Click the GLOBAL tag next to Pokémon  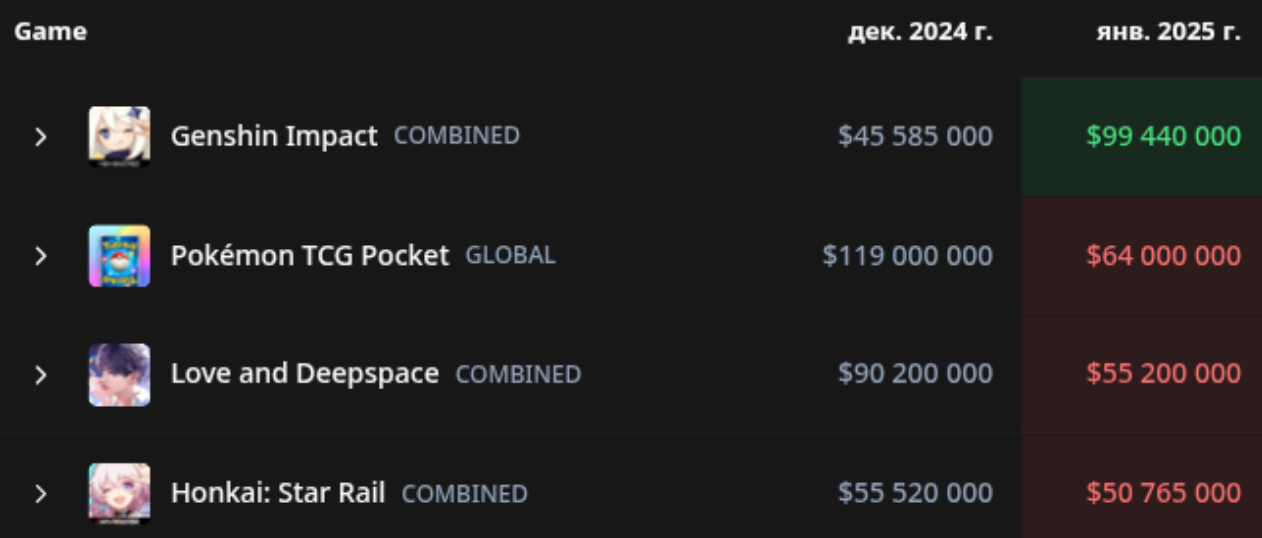pos(510,255)
